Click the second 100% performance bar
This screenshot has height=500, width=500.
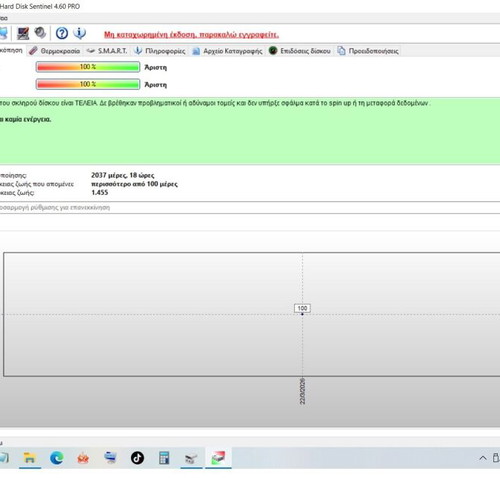[88, 84]
